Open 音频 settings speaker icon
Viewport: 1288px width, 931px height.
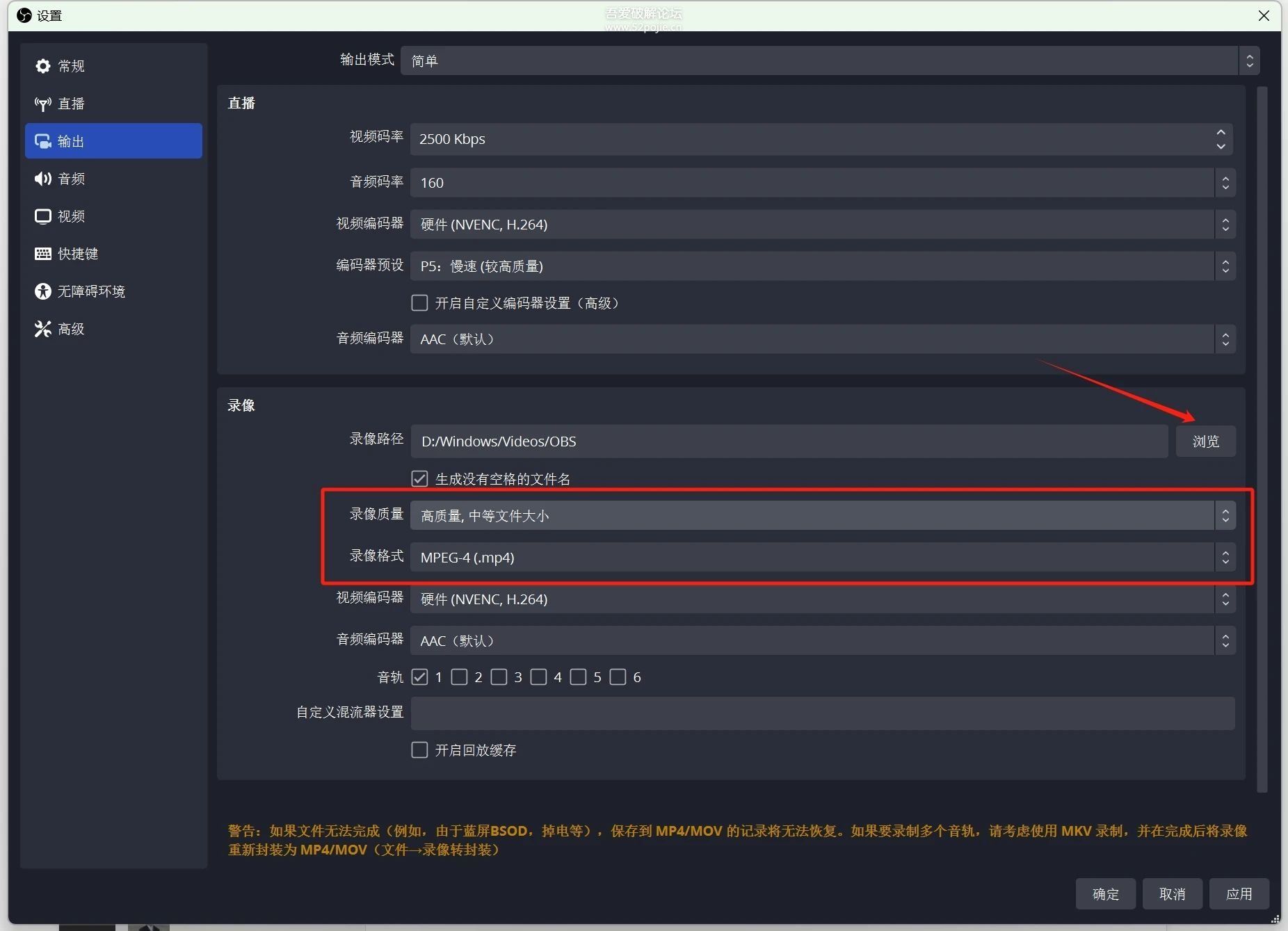[43, 179]
